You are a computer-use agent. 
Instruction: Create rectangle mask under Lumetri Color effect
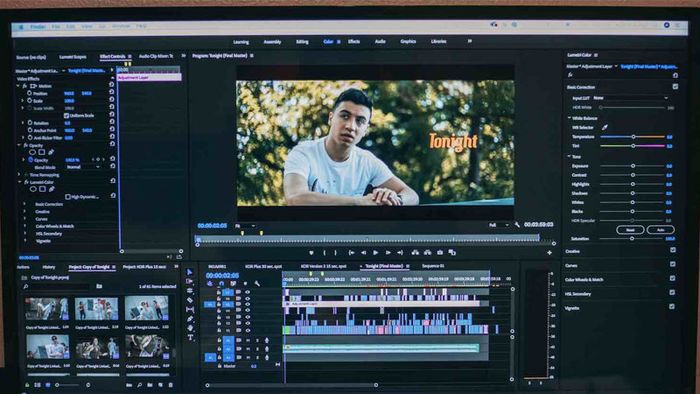[42, 189]
